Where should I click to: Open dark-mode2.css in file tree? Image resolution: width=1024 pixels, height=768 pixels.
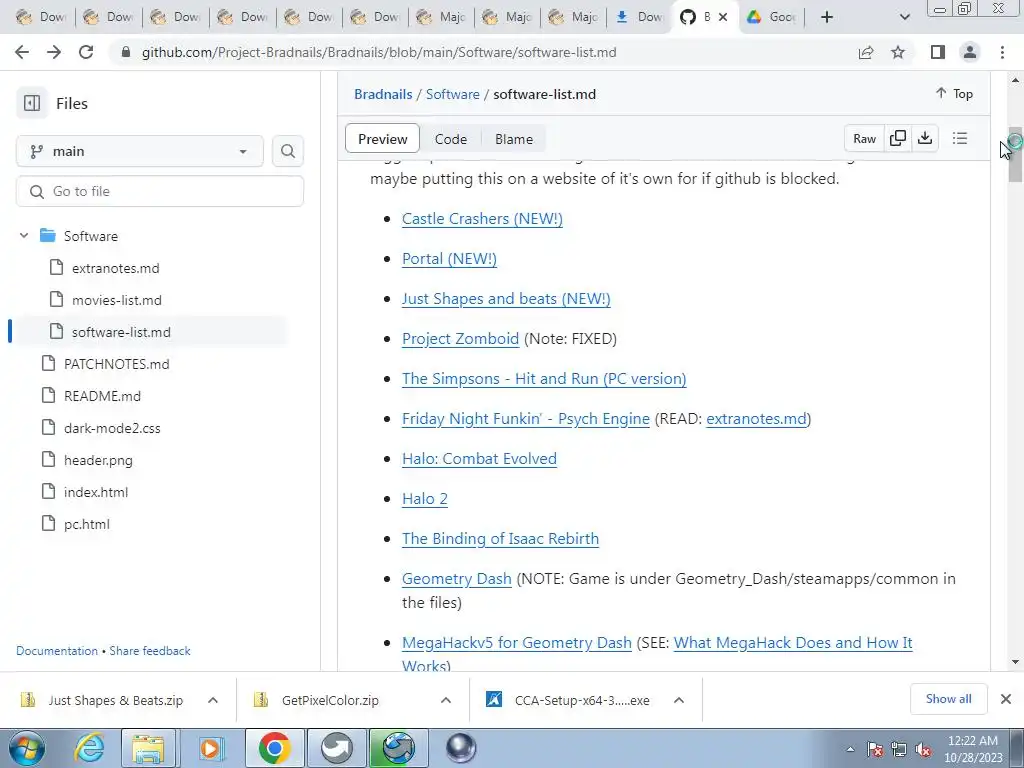click(x=112, y=428)
